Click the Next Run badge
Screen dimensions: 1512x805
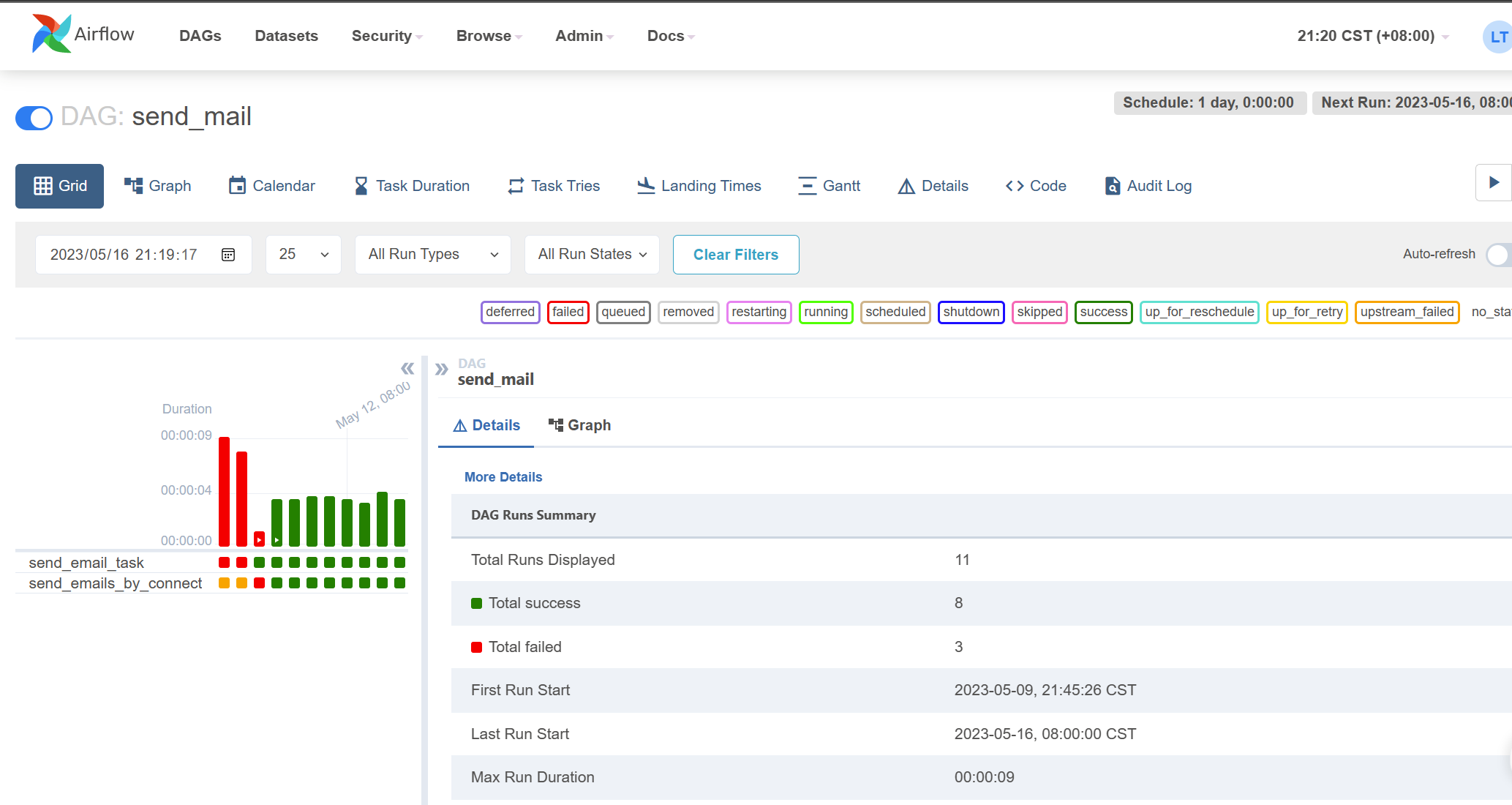pyautogui.click(x=1413, y=102)
